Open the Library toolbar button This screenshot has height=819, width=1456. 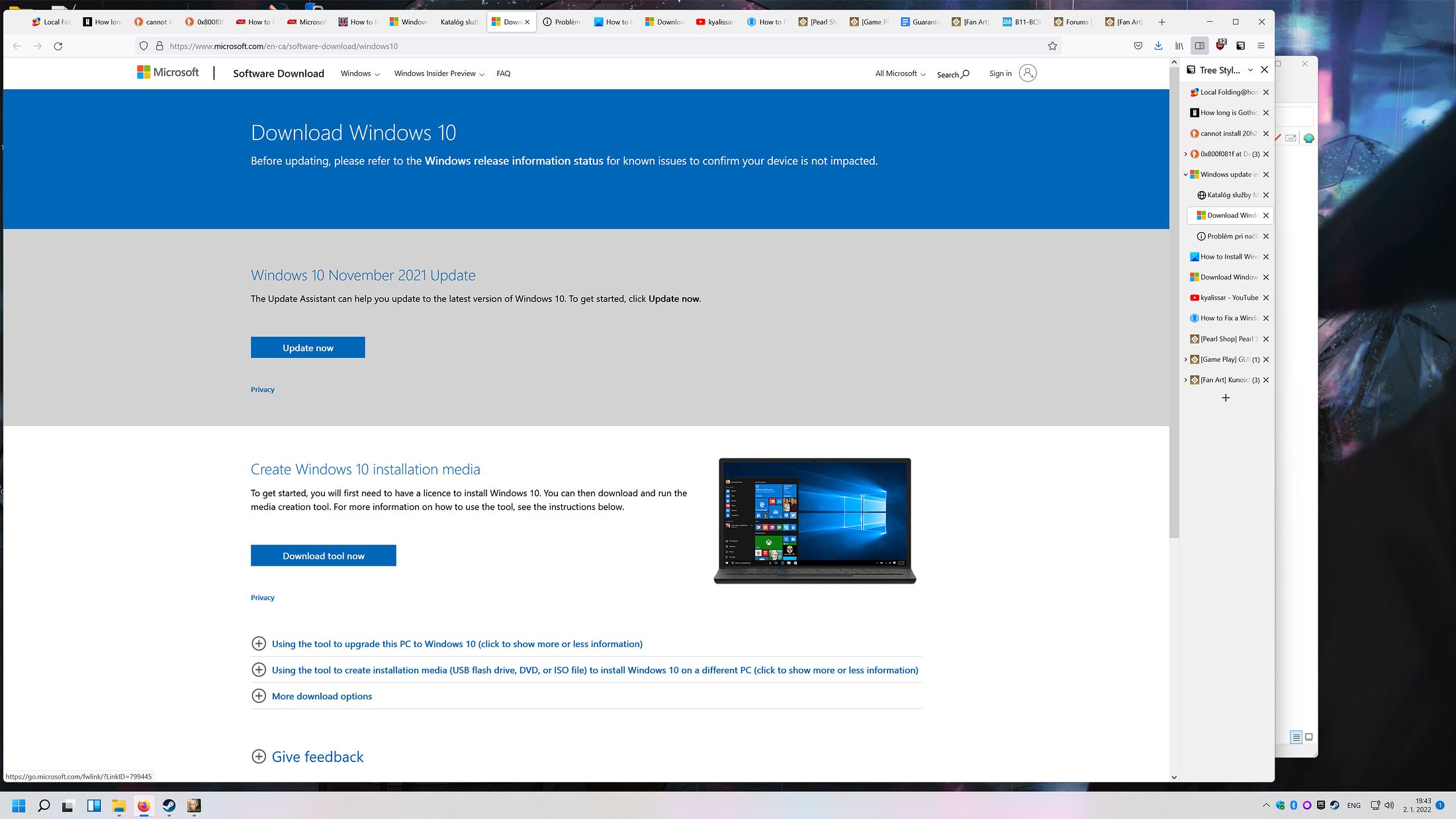1179,46
